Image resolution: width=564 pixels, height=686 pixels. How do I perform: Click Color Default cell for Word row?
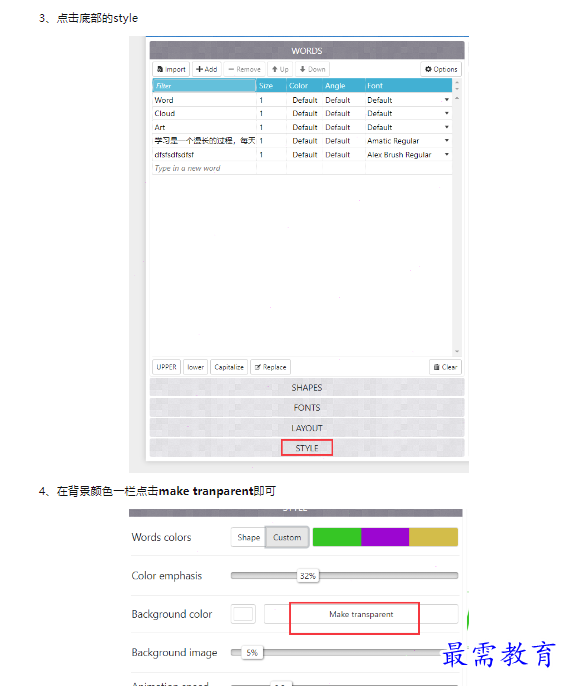tap(305, 100)
